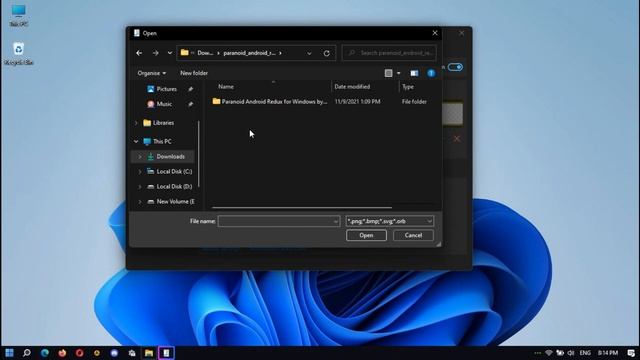This screenshot has height=360, width=640.
Task: Sort by the Date modified column header
Action: pyautogui.click(x=352, y=87)
